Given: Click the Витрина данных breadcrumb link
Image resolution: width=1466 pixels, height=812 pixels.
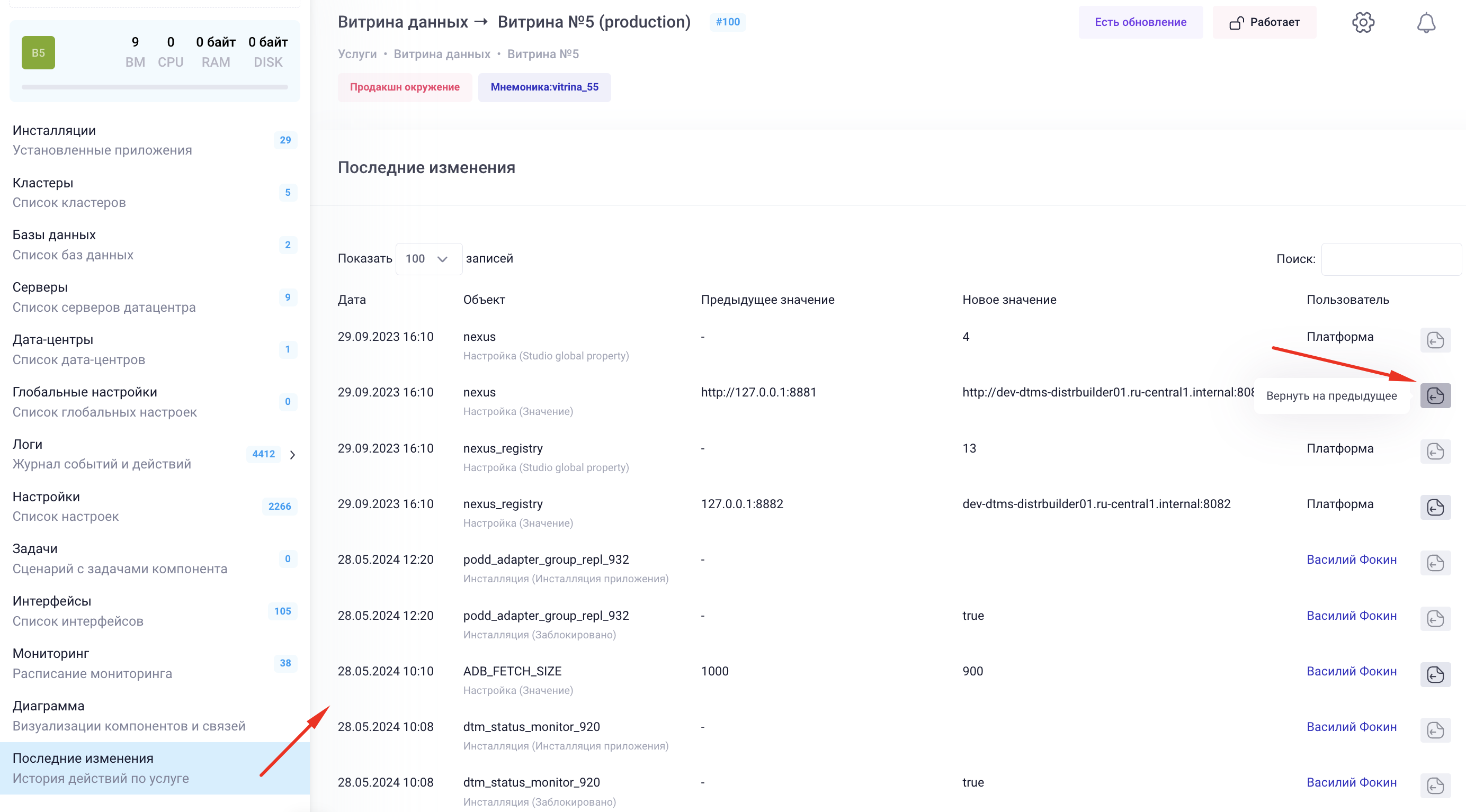Looking at the screenshot, I should click(x=442, y=54).
